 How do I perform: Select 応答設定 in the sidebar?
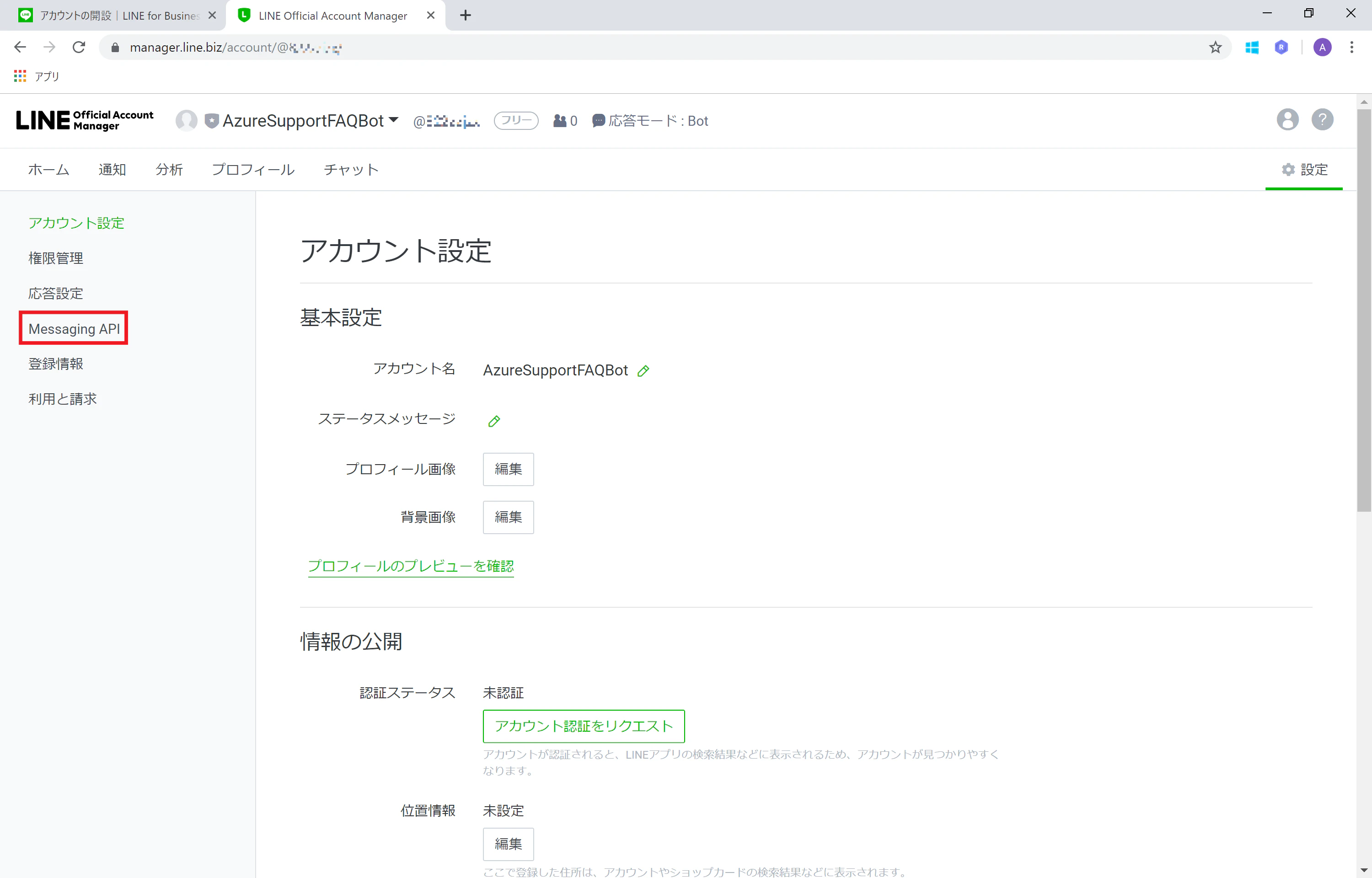point(56,294)
